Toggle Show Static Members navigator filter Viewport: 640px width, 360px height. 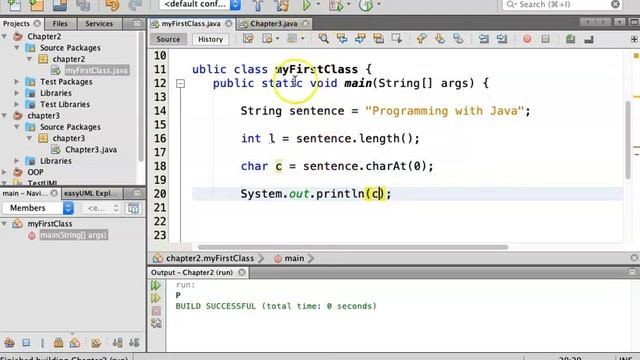(x=42, y=343)
